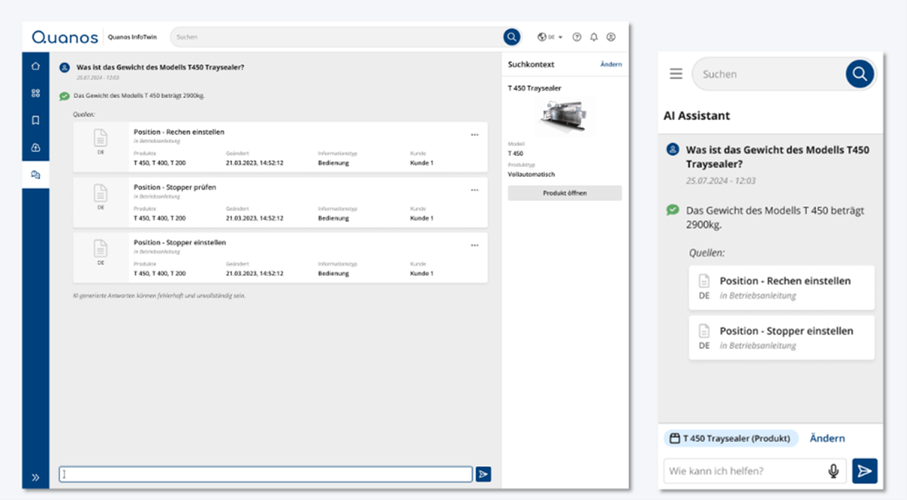Open the user account icon
Screen dimensions: 907x500
click(x=611, y=37)
